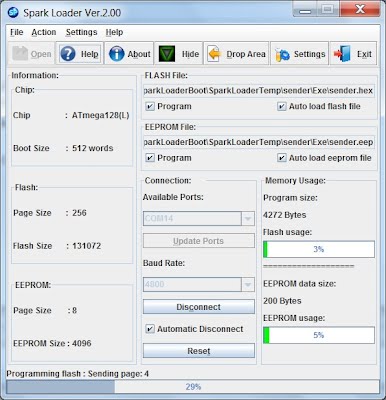Open the Settings menu

click(x=81, y=32)
